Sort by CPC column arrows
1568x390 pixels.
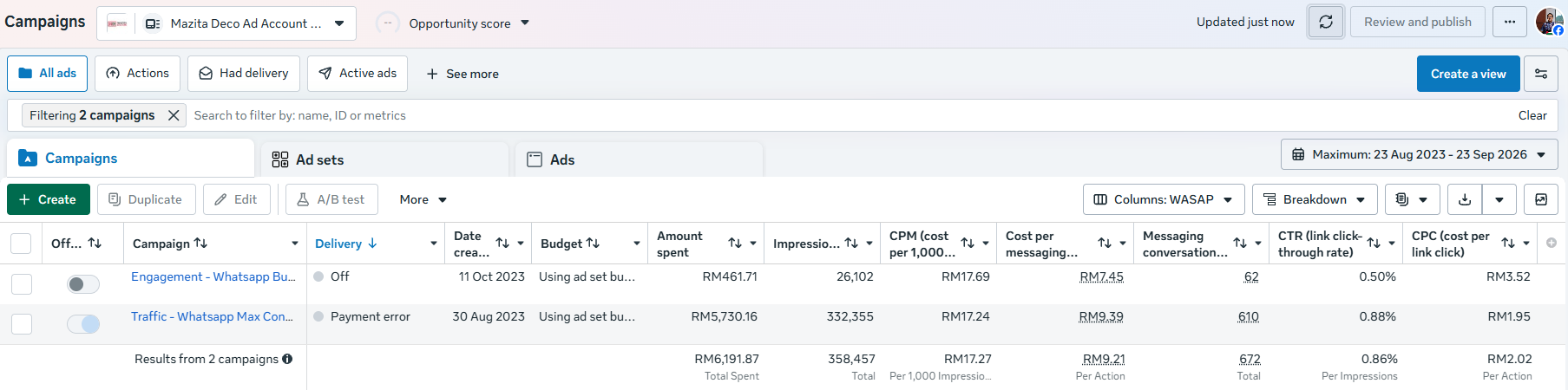1509,244
